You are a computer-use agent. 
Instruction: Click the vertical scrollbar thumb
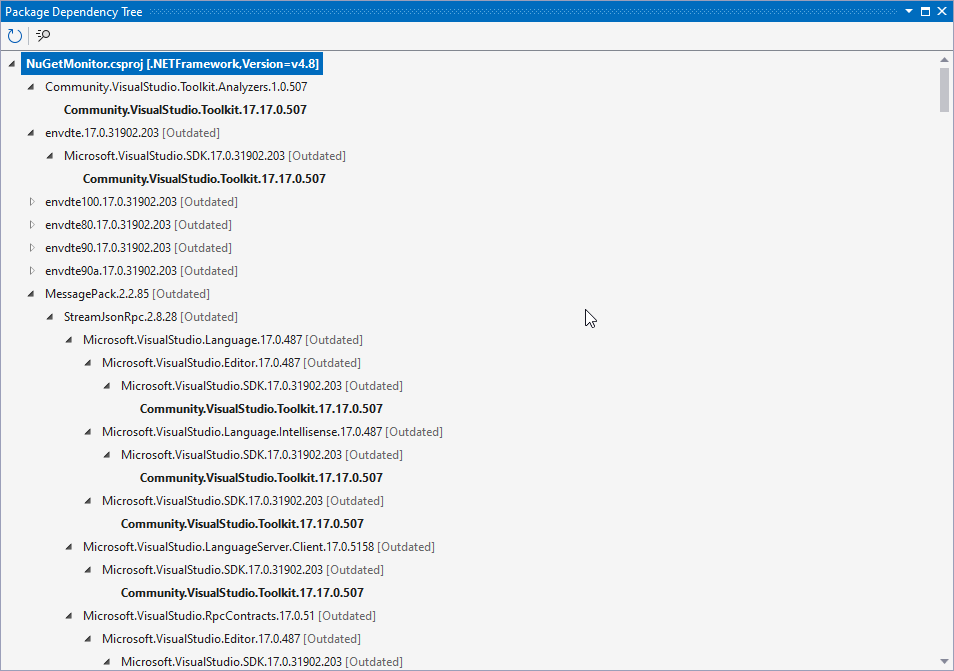(944, 90)
